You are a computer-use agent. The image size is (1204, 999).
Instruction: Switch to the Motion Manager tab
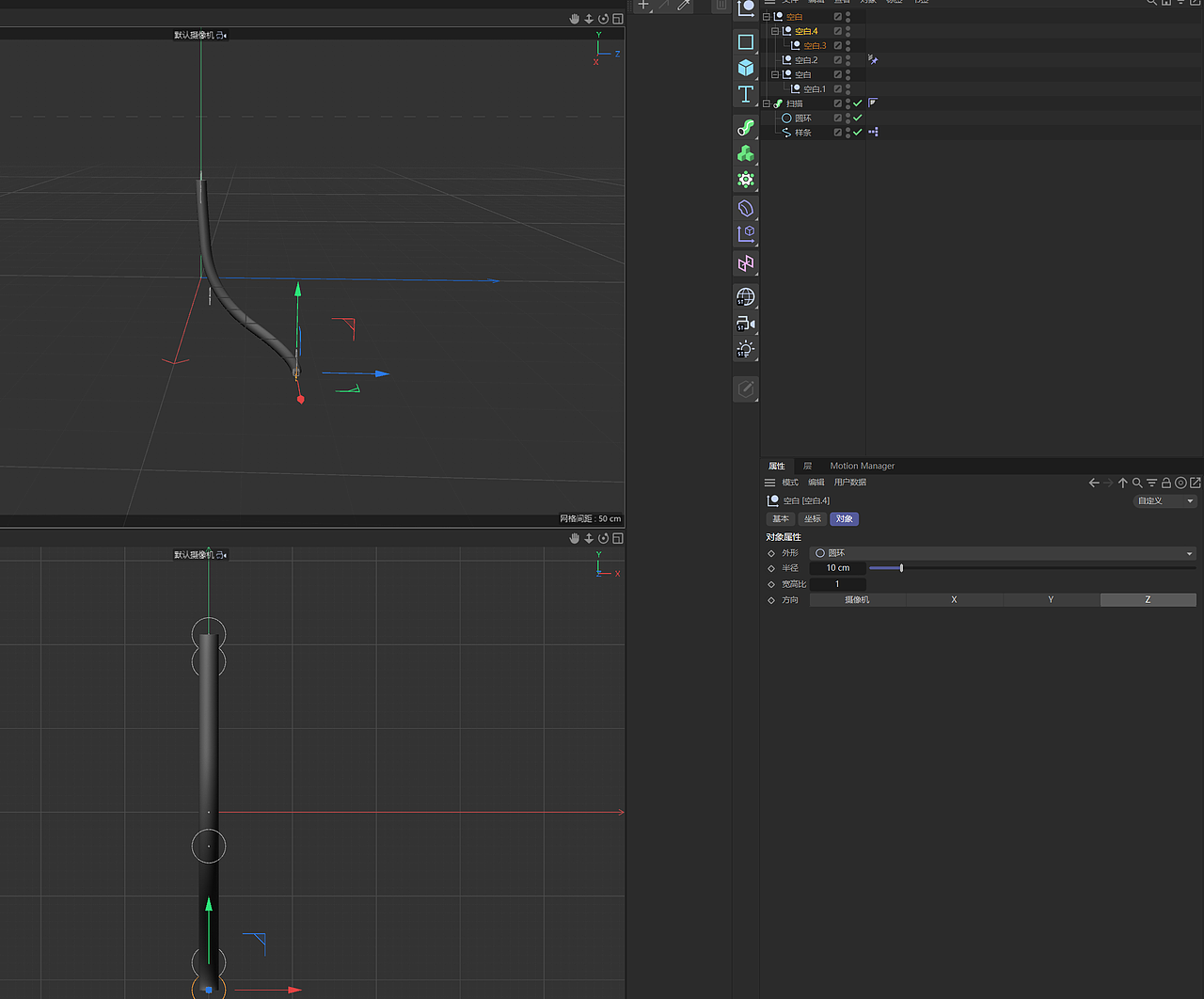[862, 466]
